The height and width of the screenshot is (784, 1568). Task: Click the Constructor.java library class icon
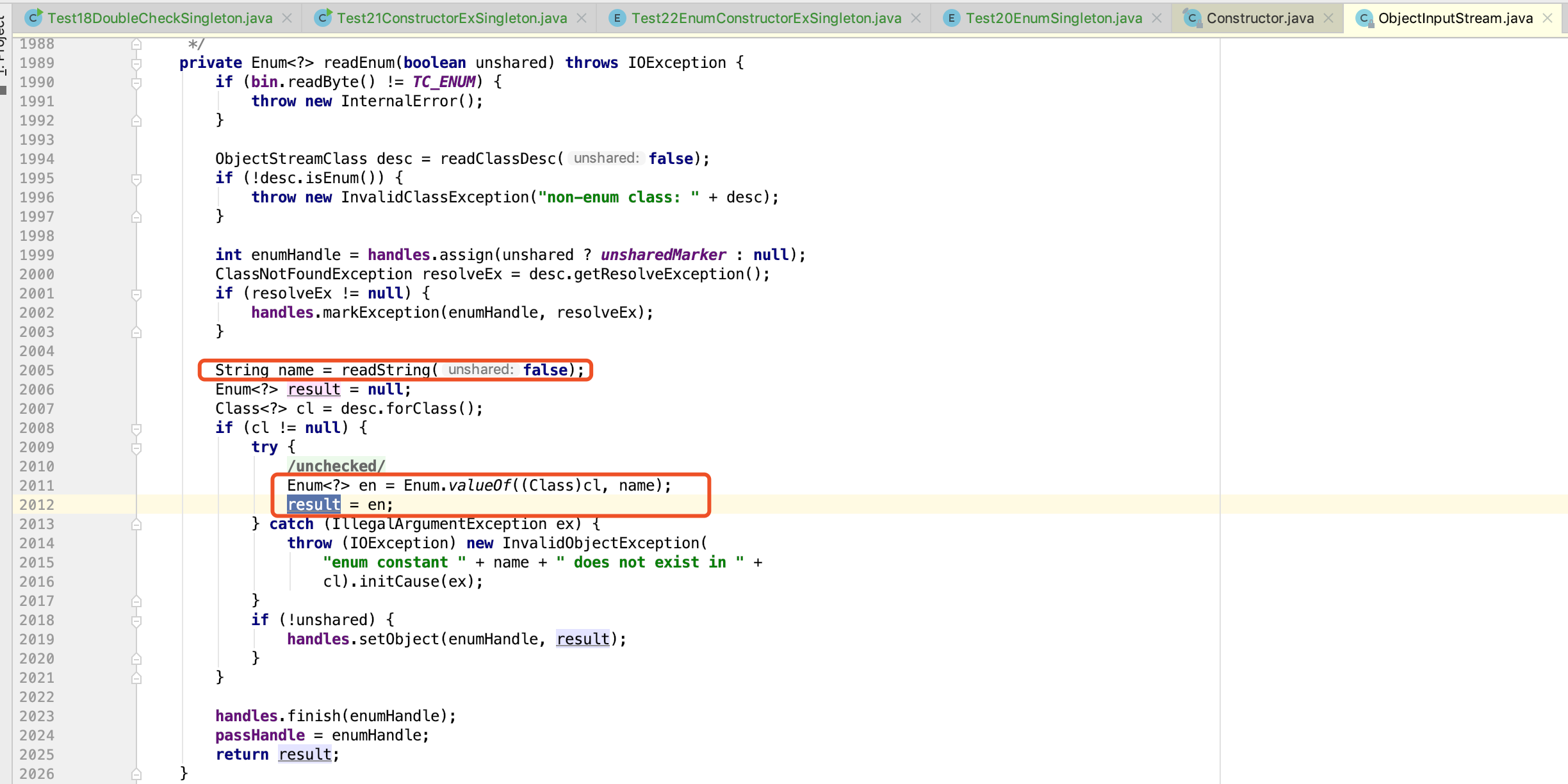1191,18
